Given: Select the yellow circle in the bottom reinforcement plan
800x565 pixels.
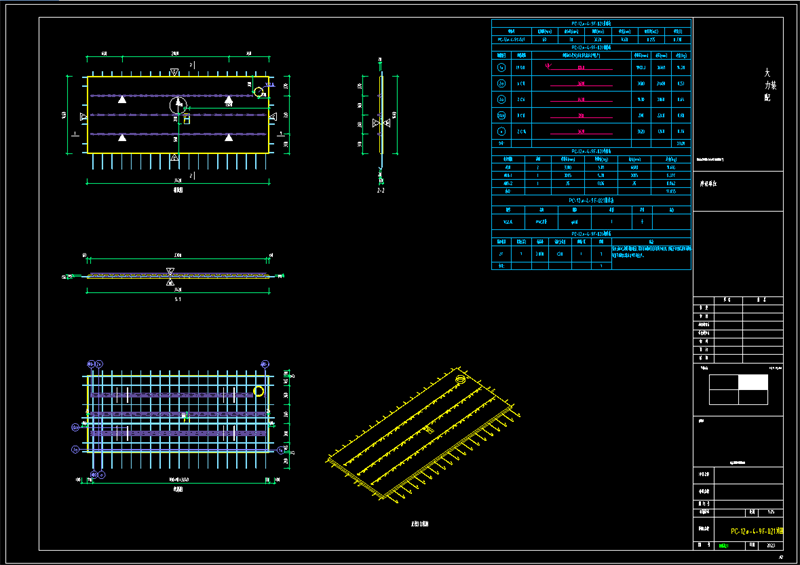Looking at the screenshot, I should (259, 391).
